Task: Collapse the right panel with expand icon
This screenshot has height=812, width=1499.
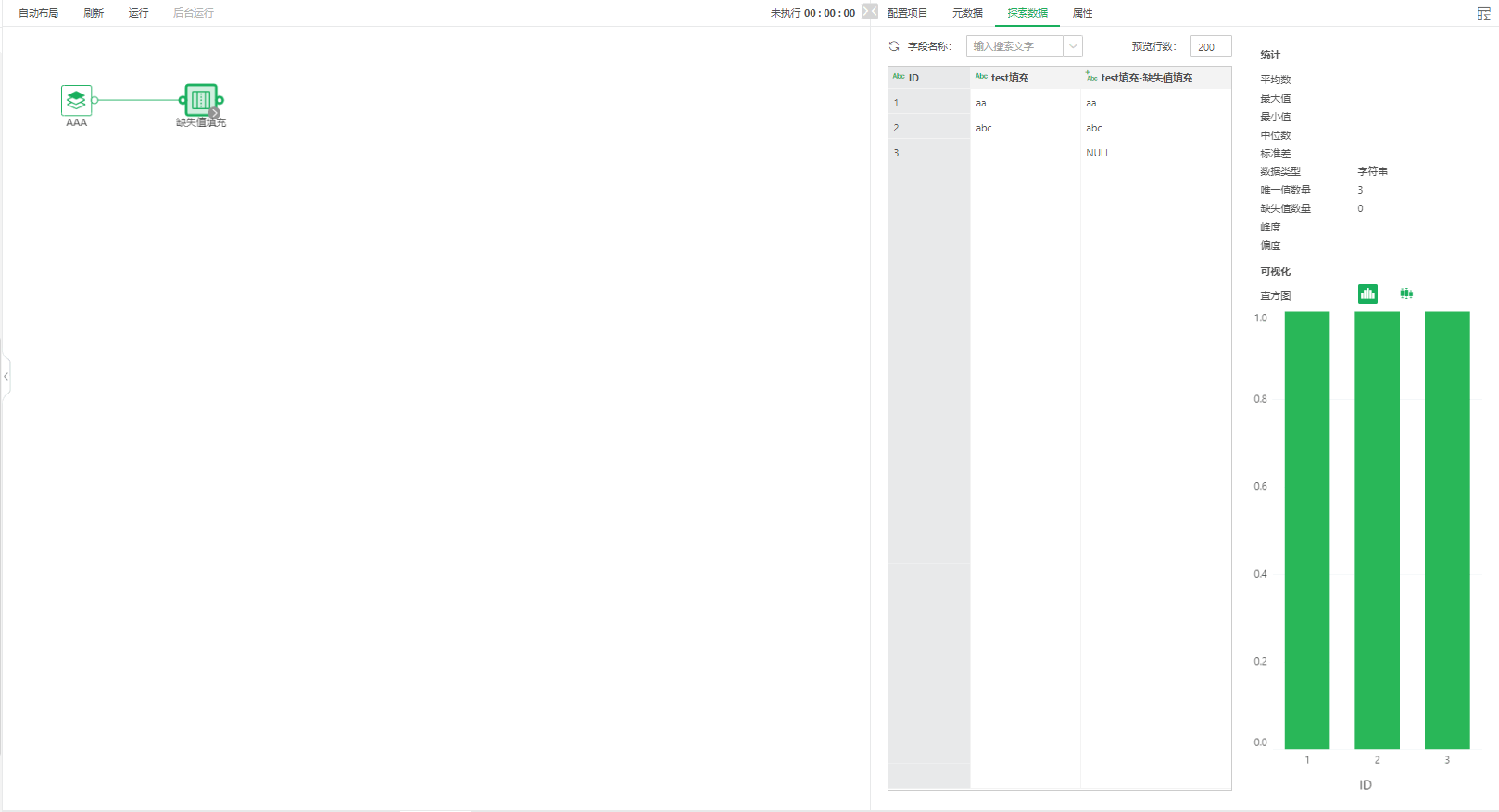Action: [870, 11]
